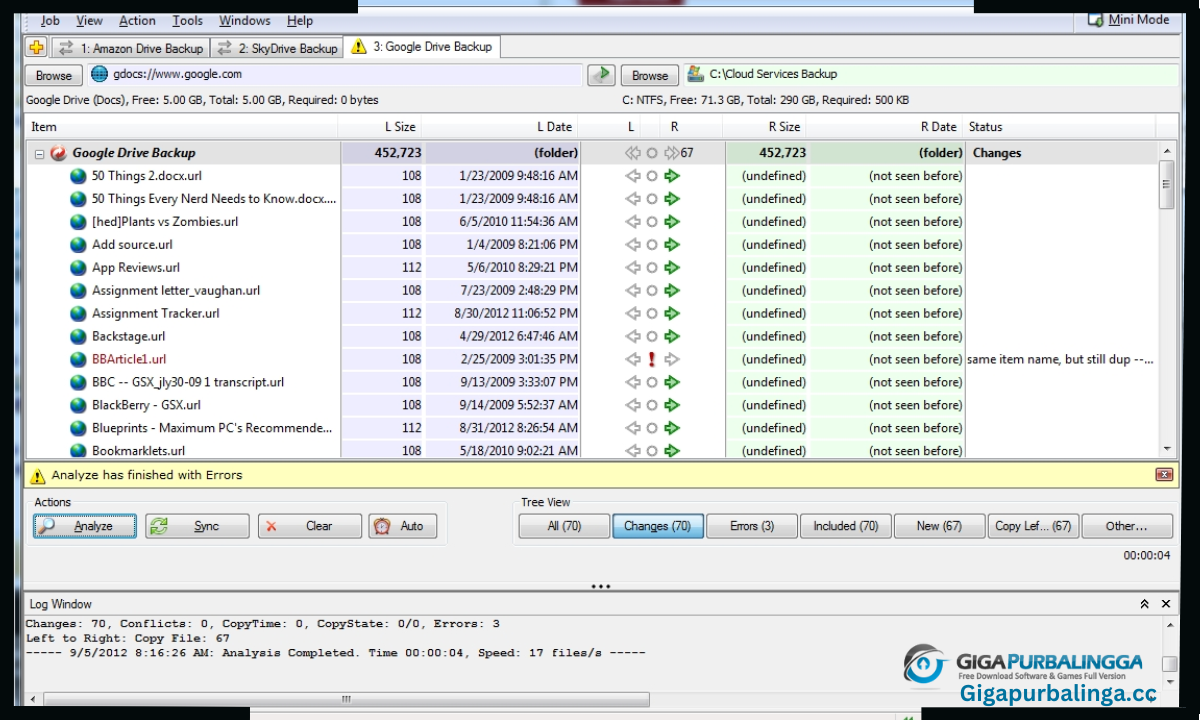Collapse the Google Drive Backup tree node
Viewport: 1200px width, 720px height.
pyautogui.click(x=39, y=154)
